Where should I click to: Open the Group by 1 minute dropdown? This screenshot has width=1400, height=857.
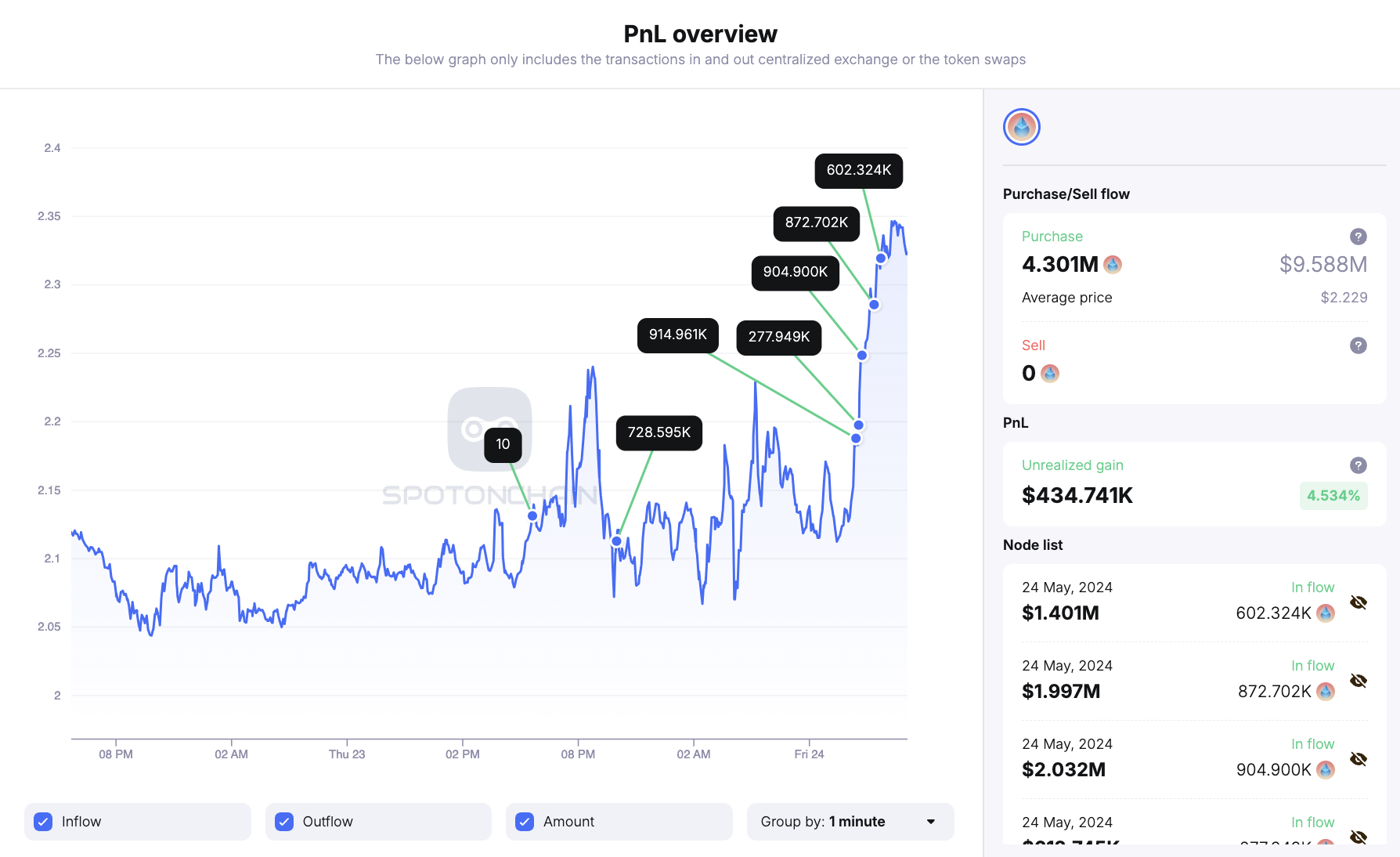tap(850, 822)
